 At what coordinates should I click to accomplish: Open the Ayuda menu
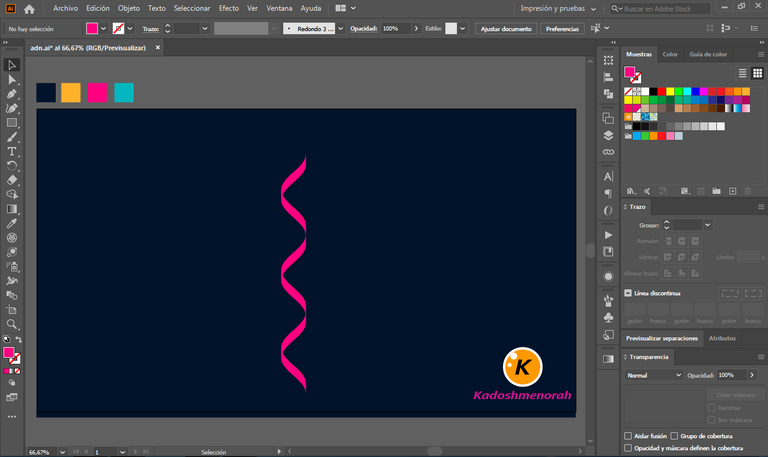pyautogui.click(x=311, y=8)
